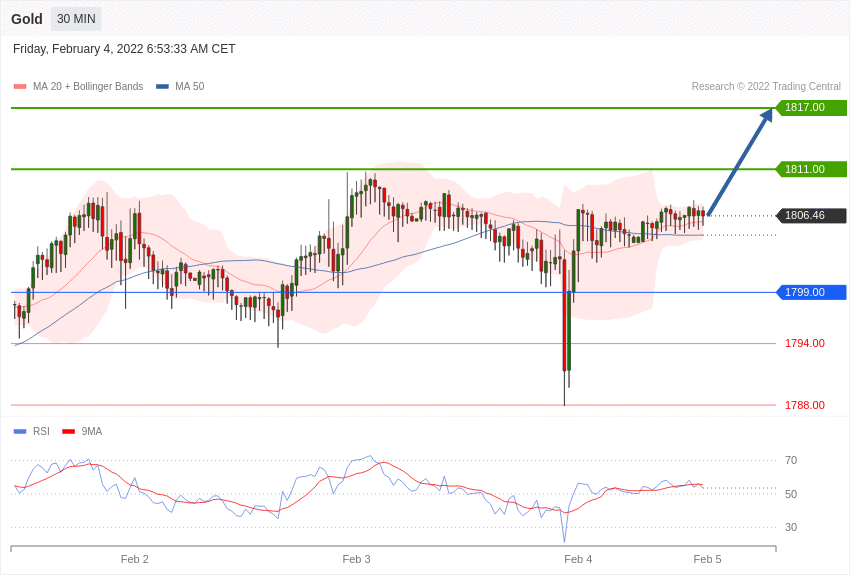This screenshot has width=850, height=576.
Task: Click the 1794.00 red support label
Action: [805, 343]
